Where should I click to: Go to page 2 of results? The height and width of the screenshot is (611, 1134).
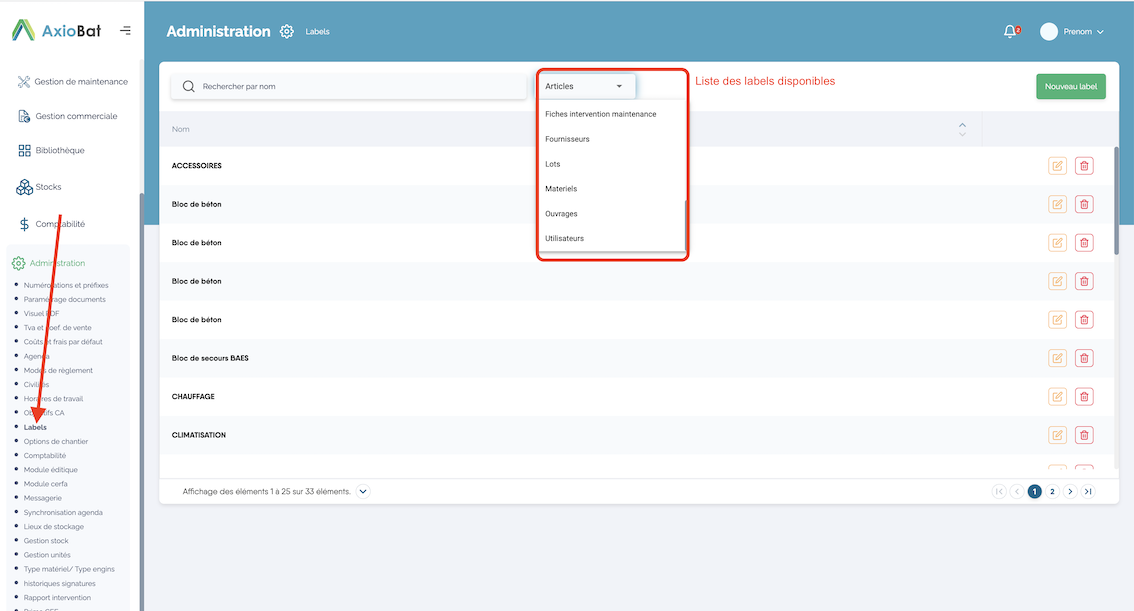pyautogui.click(x=1052, y=491)
